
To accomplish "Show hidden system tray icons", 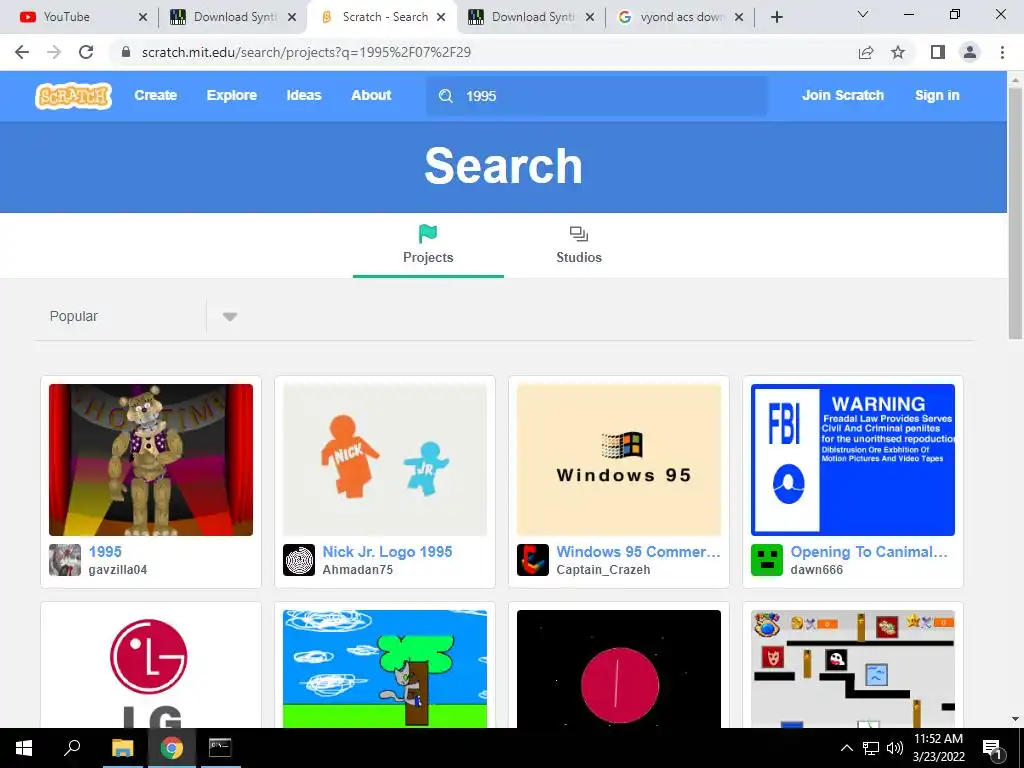I will (846, 748).
